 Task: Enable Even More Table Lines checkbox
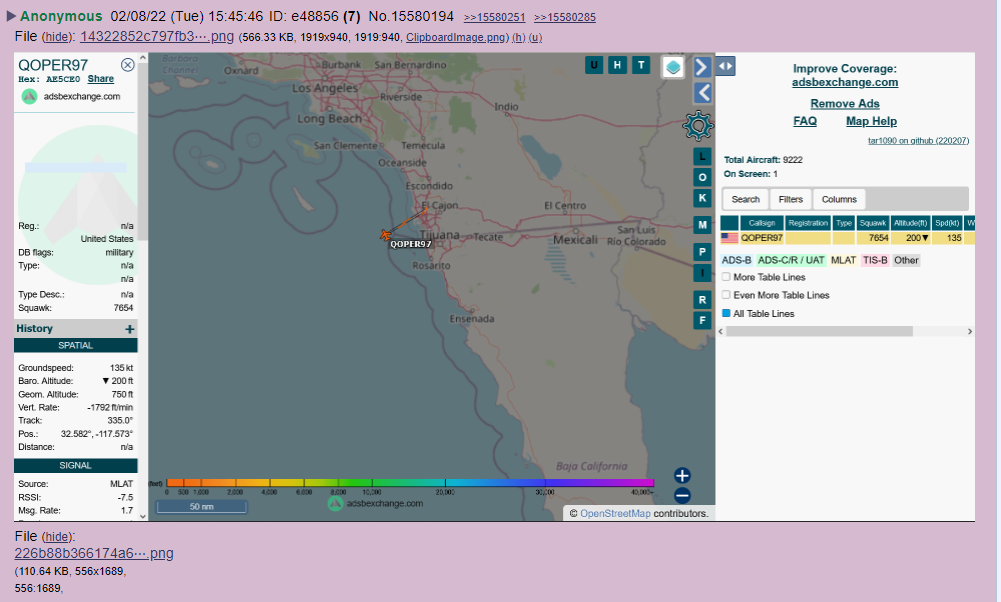726,295
